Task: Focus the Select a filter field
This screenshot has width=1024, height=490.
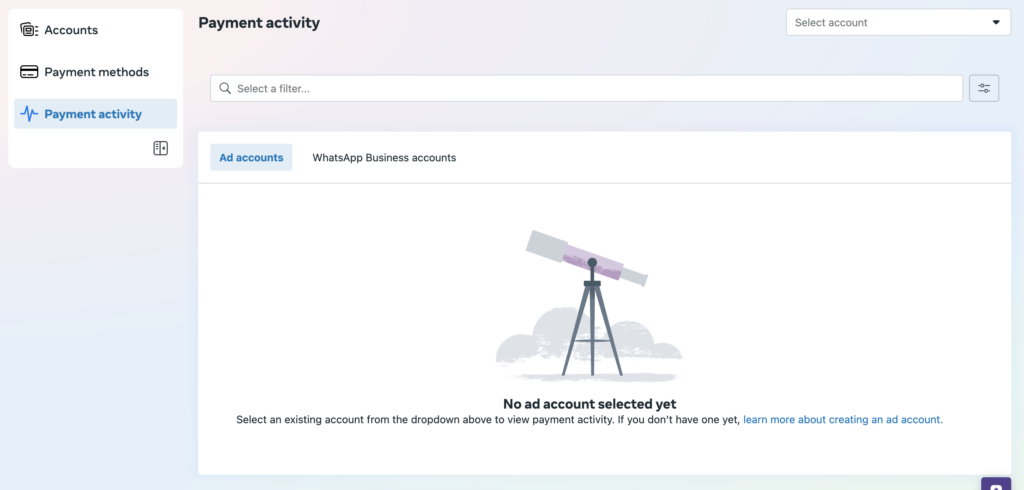Action: point(586,88)
